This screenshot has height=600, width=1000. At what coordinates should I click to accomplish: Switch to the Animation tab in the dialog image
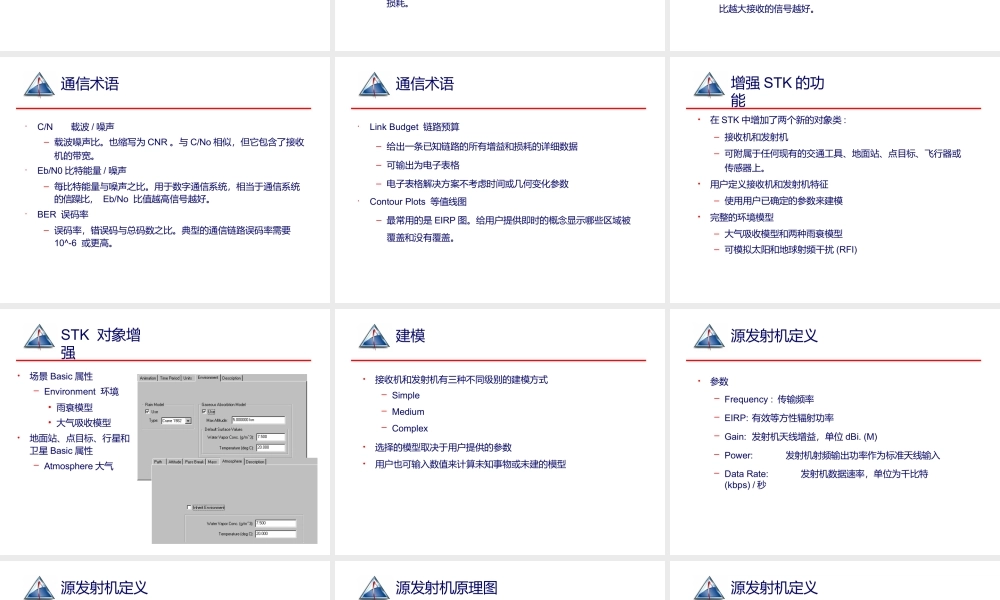coord(147,378)
